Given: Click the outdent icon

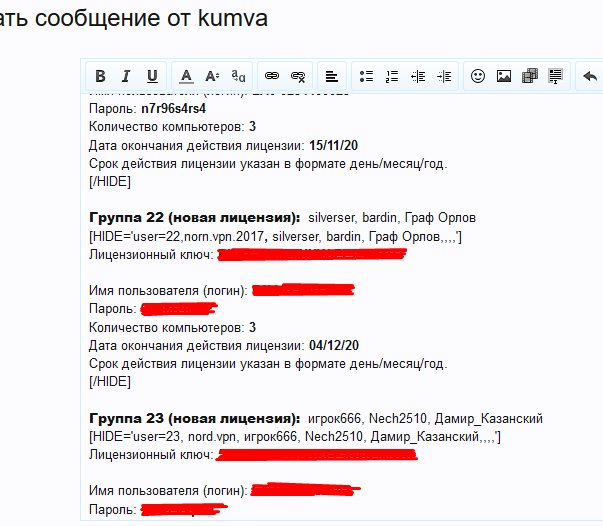Looking at the screenshot, I should coord(418,76).
